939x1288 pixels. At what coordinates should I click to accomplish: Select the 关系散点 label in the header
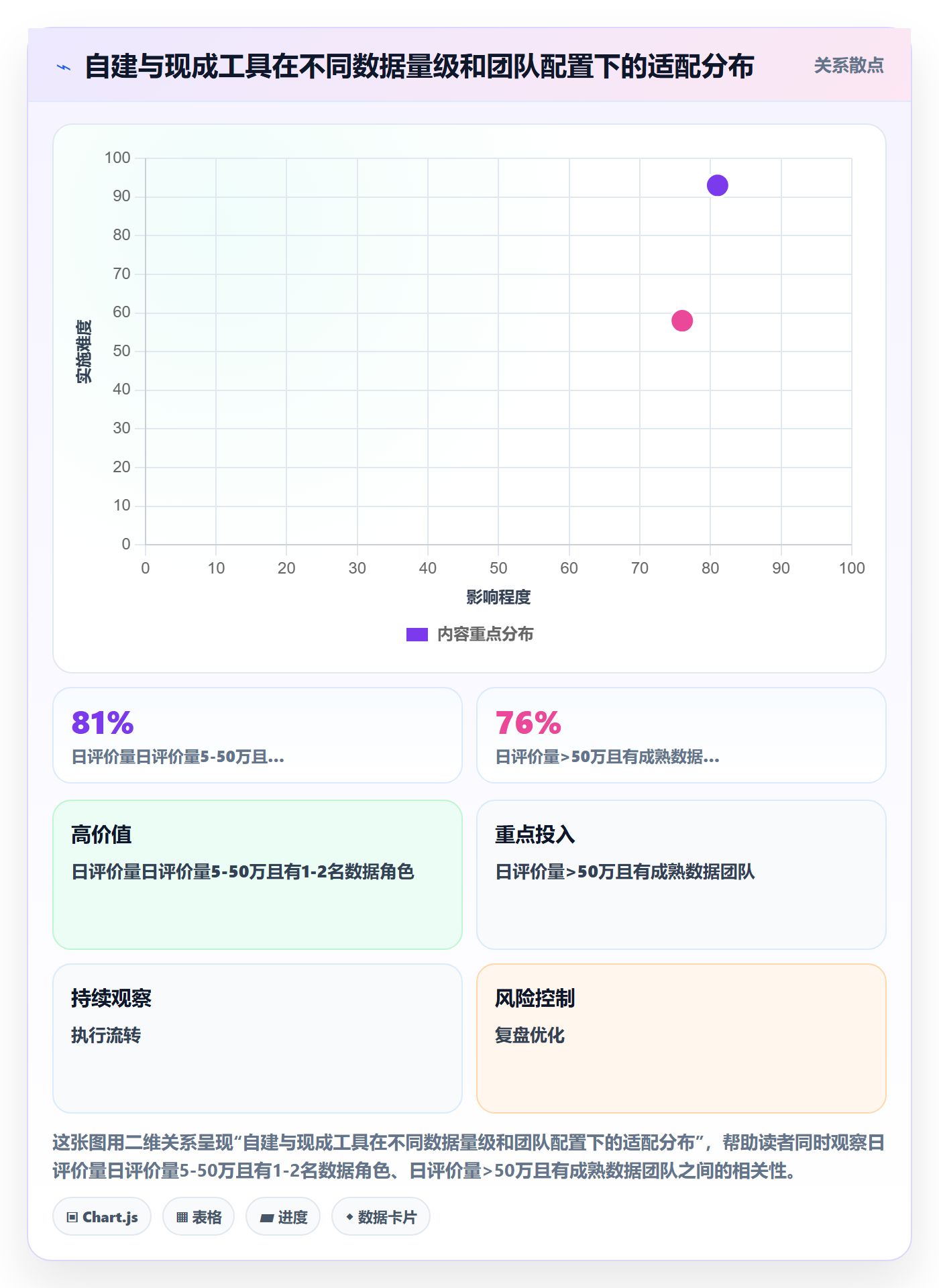(x=848, y=66)
